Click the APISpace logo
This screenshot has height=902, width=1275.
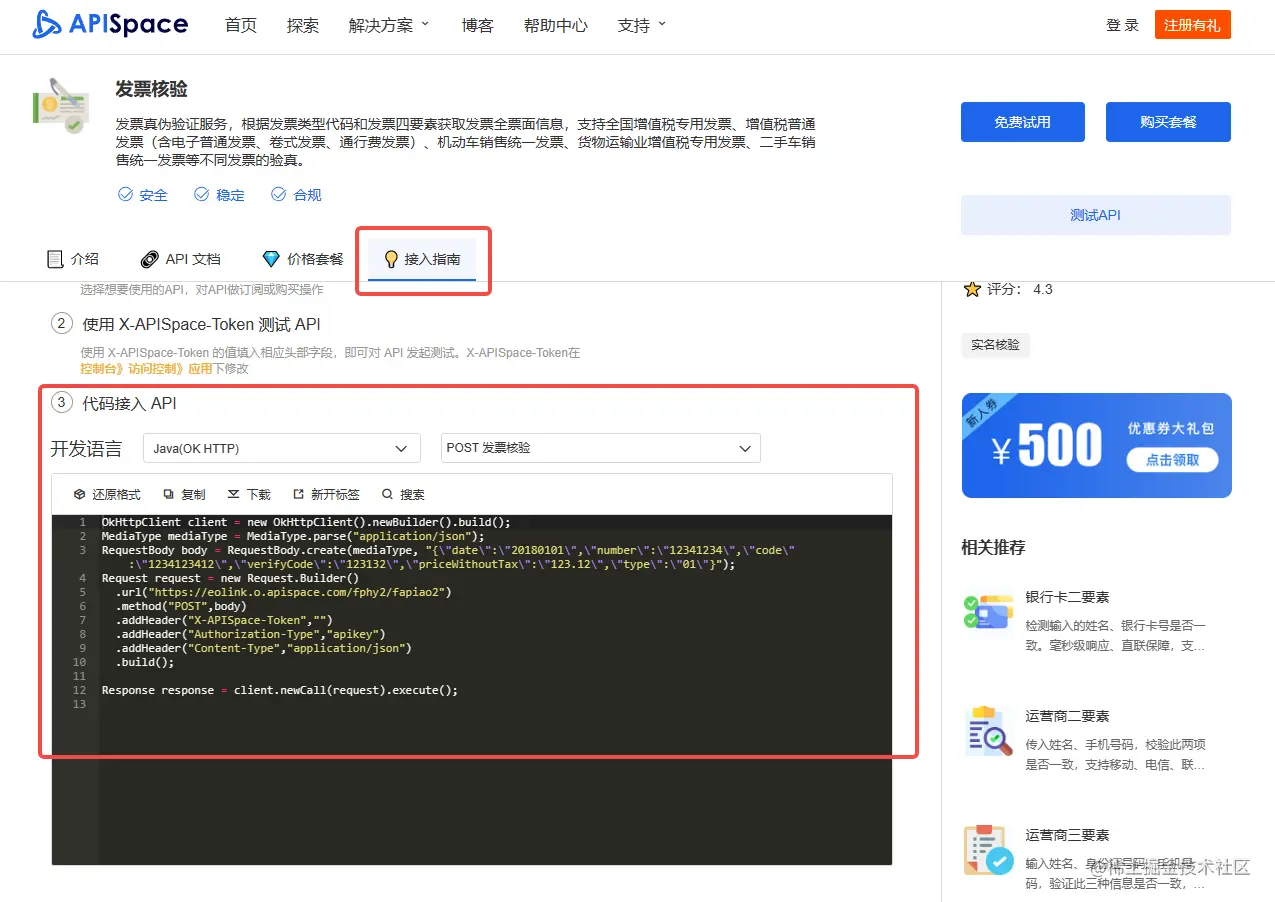(x=110, y=25)
